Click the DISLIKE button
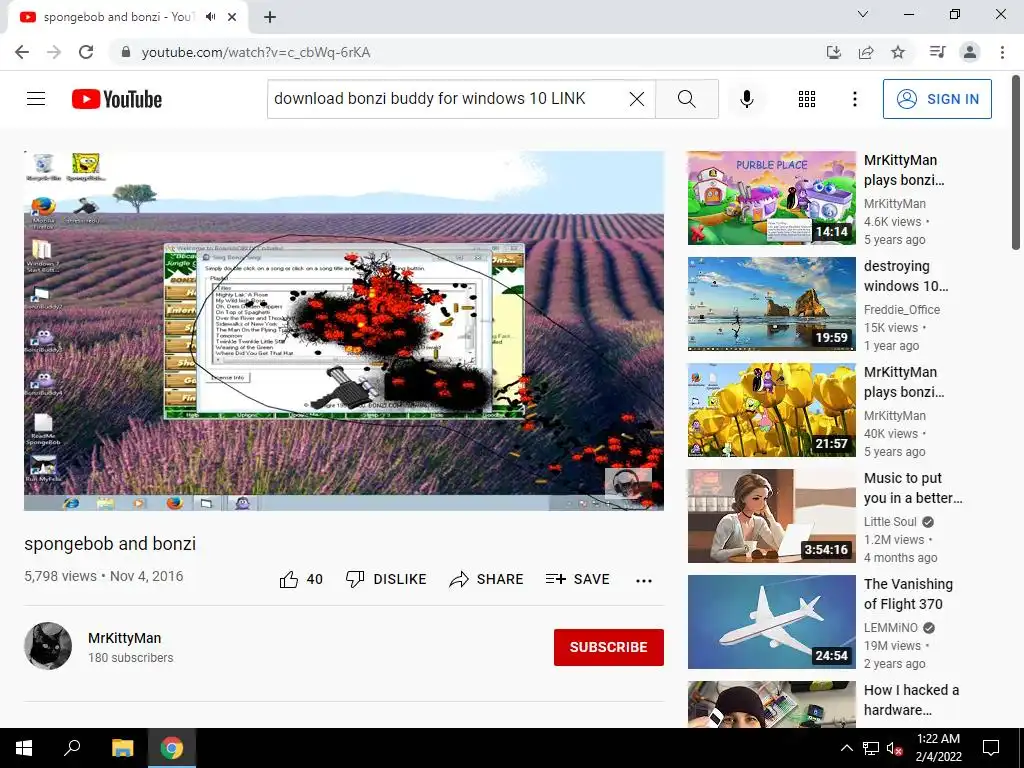 tap(386, 579)
